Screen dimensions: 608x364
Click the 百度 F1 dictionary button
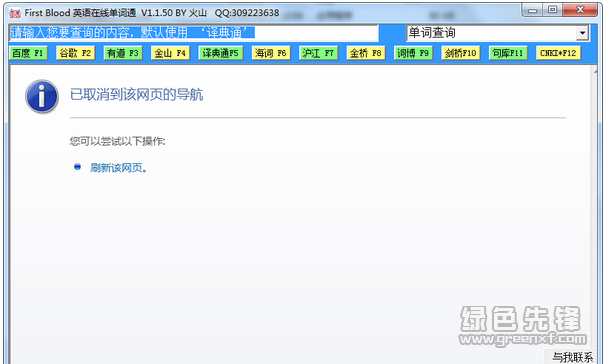pos(28,53)
